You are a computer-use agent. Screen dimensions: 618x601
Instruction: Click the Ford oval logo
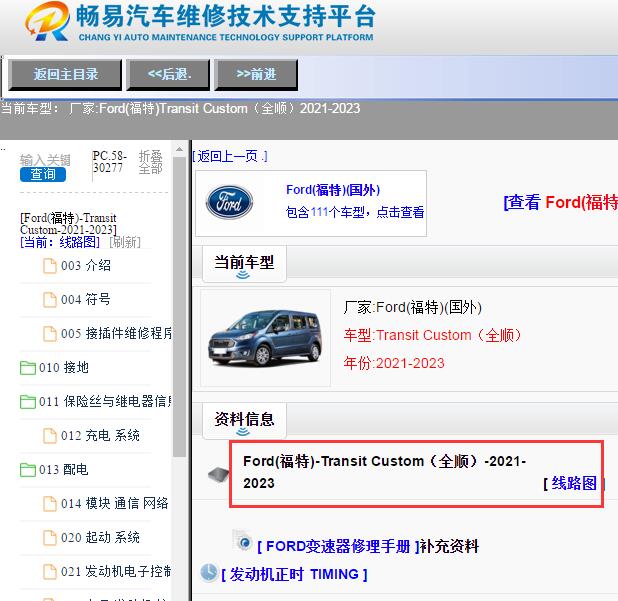tap(229, 203)
